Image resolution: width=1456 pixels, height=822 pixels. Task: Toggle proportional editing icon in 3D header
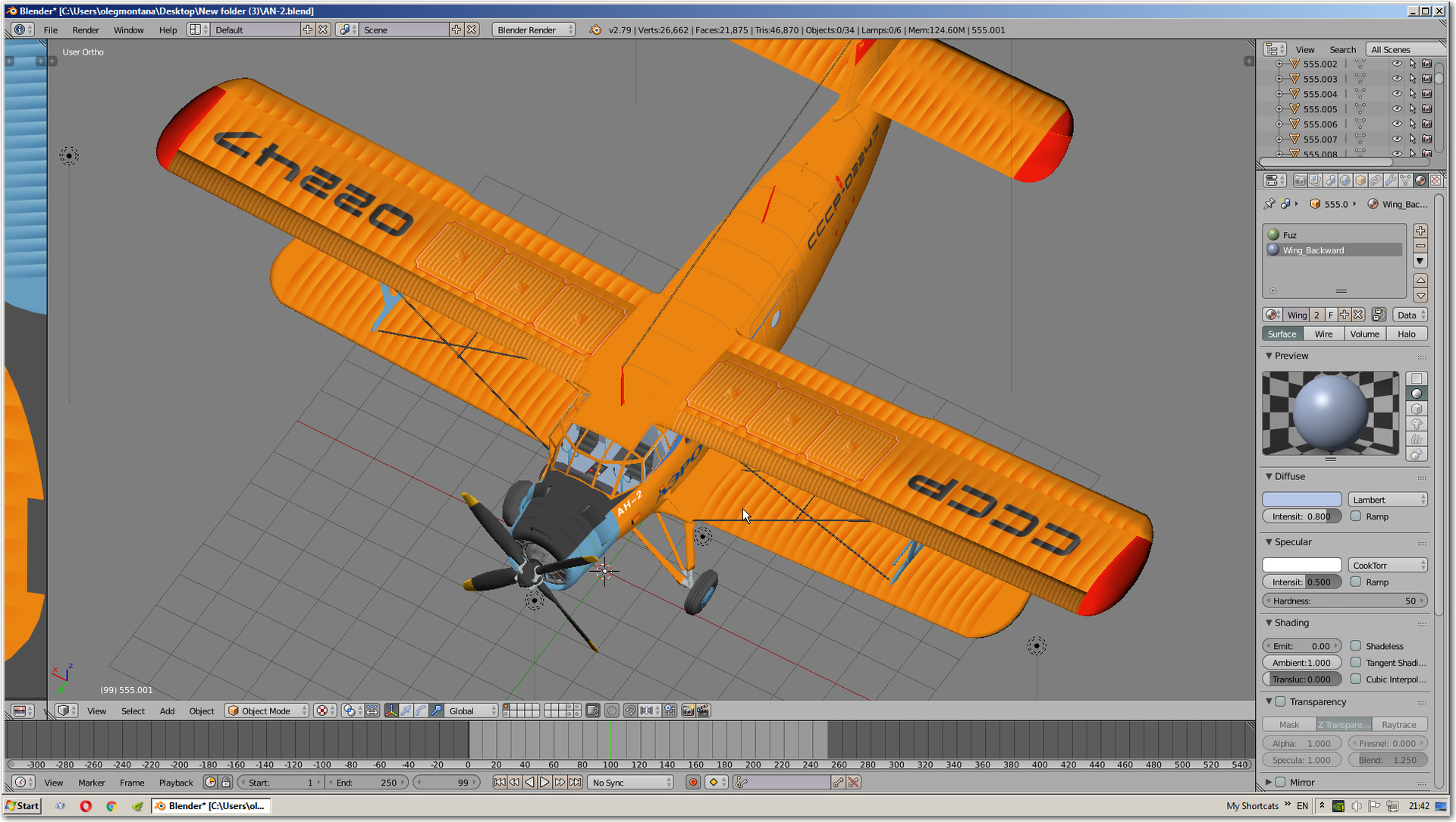[612, 711]
